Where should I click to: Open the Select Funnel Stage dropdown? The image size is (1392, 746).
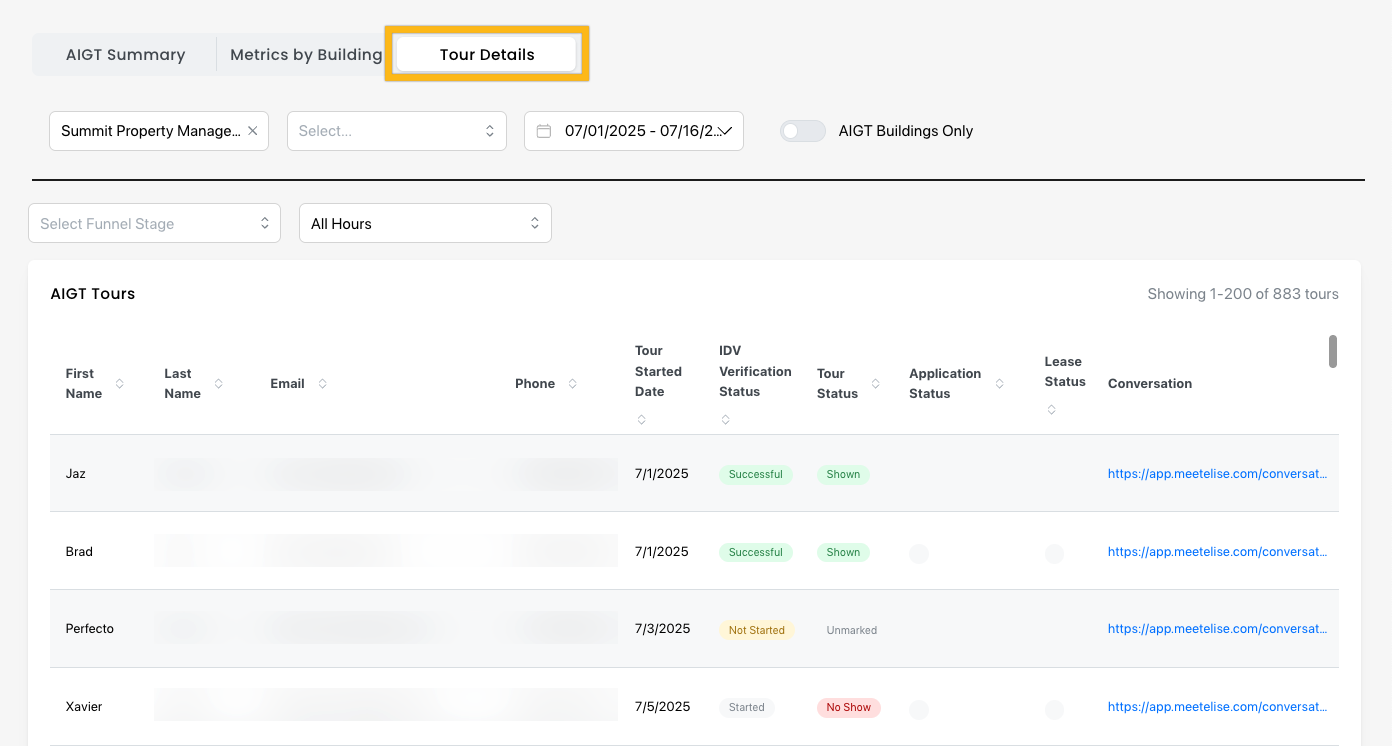pyautogui.click(x=154, y=223)
